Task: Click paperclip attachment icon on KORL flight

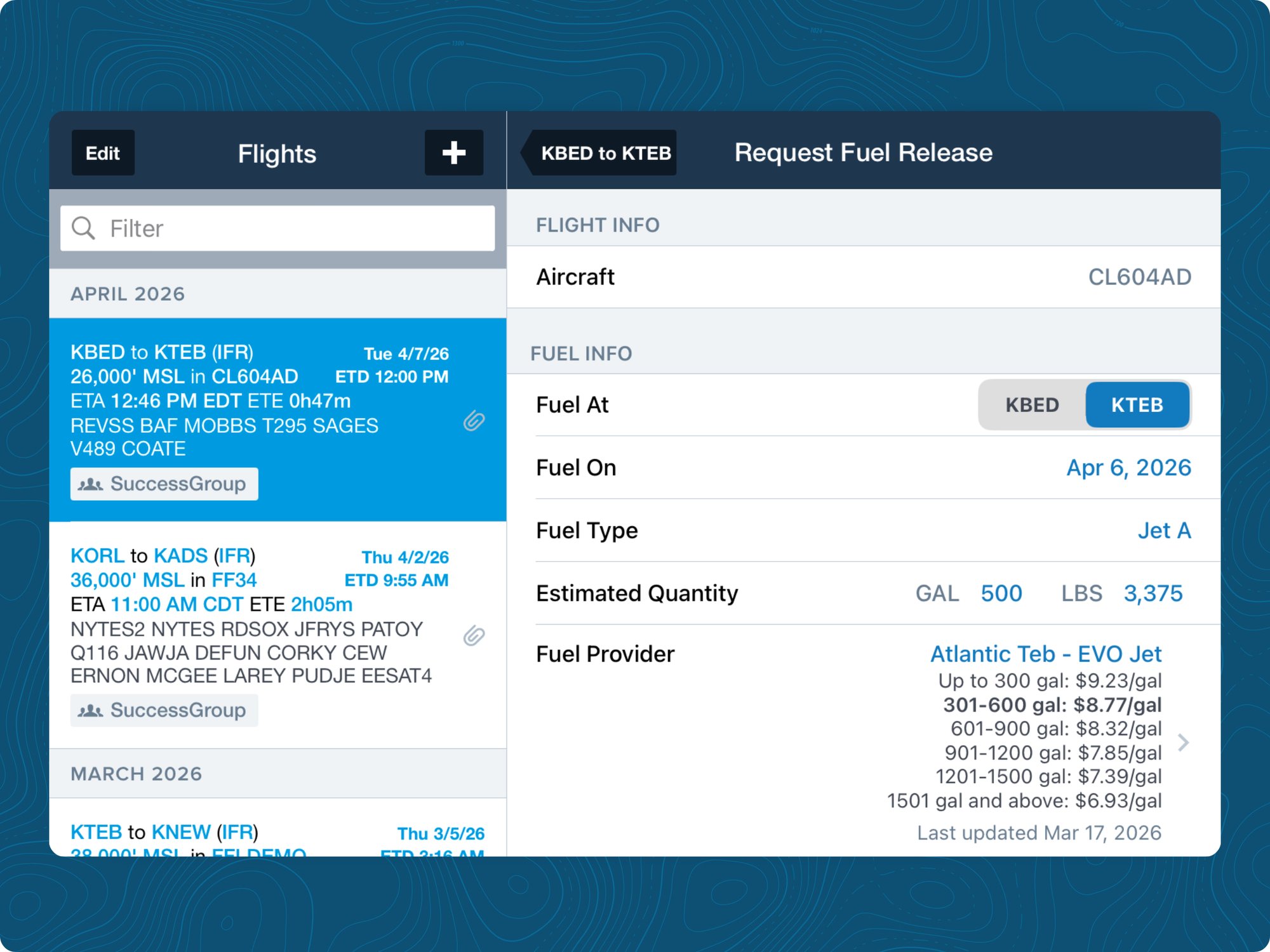Action: tap(474, 635)
